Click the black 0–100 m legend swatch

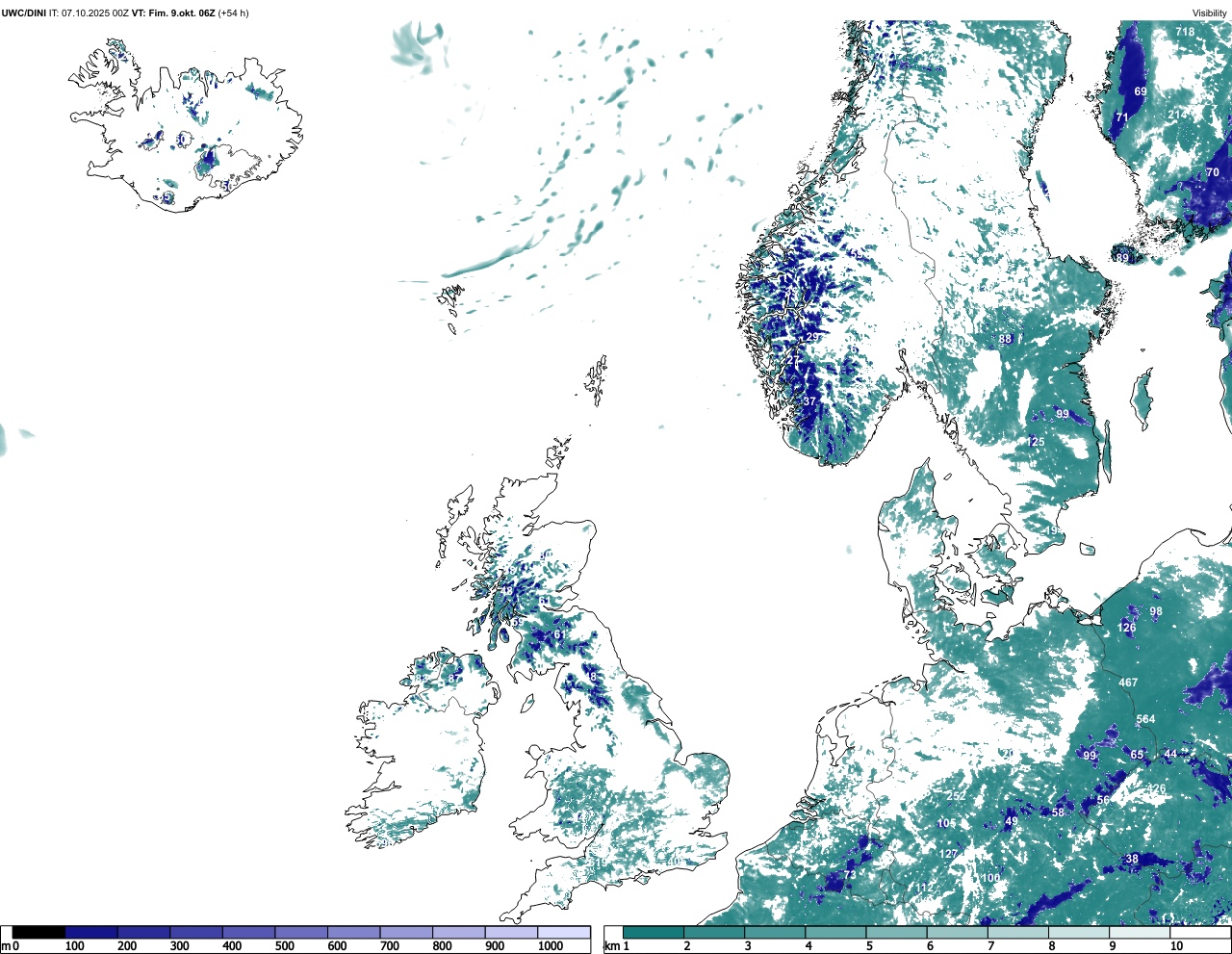38,932
